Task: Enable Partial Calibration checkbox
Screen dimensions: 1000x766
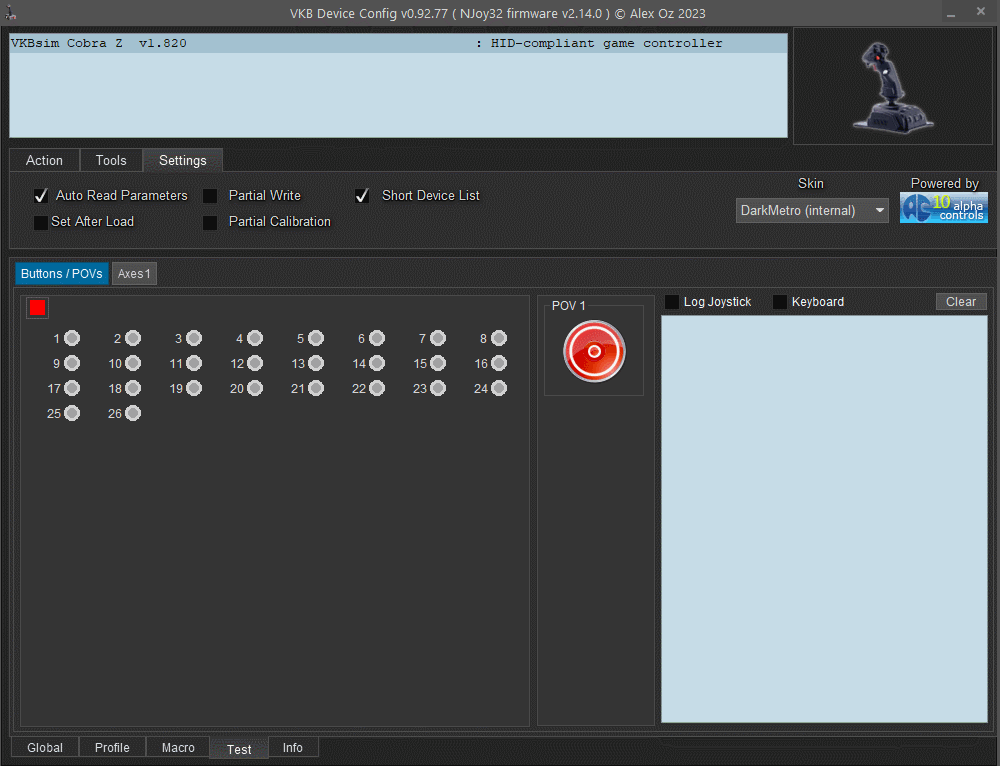Action: (210, 223)
